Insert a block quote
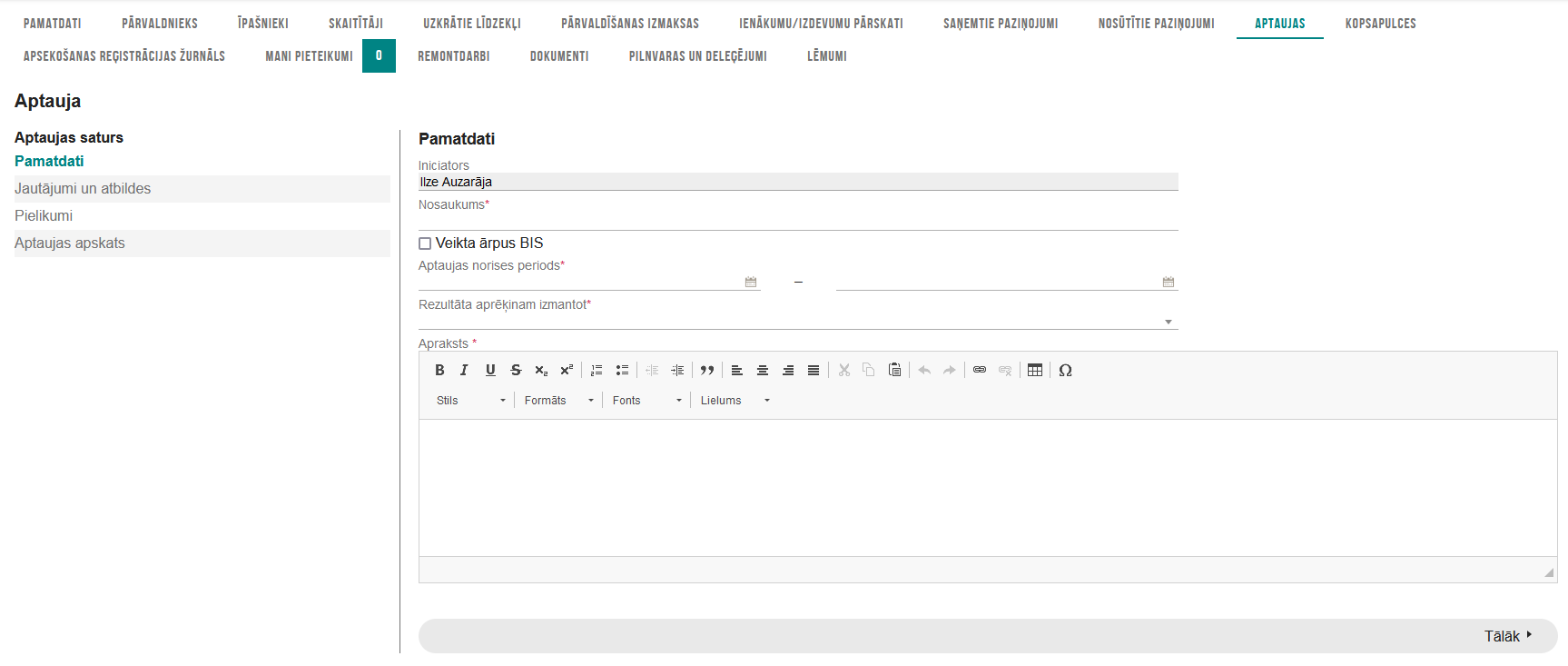The height and width of the screenshot is (666, 1568). tap(707, 370)
